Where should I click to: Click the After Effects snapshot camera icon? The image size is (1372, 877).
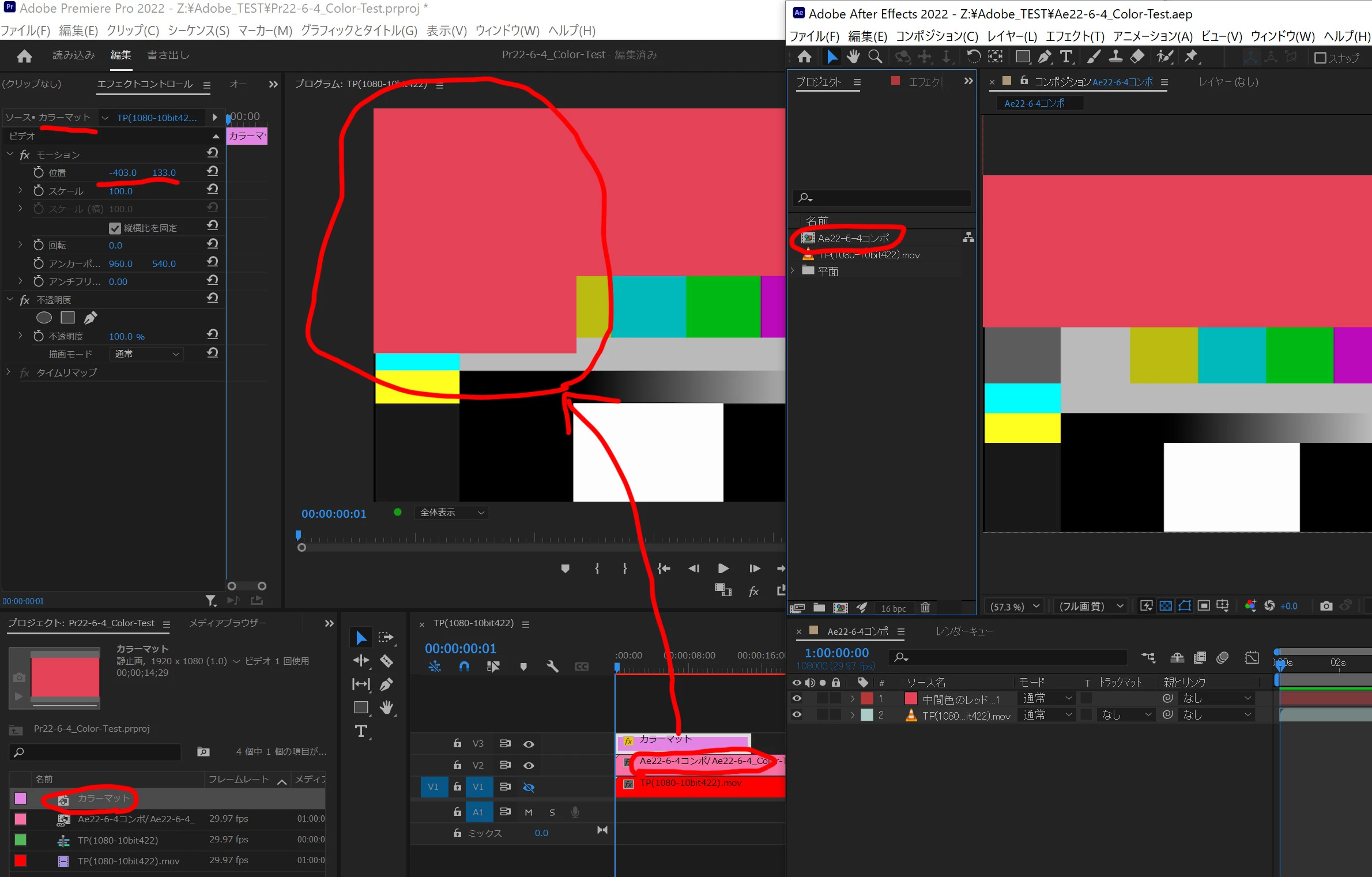point(1326,606)
